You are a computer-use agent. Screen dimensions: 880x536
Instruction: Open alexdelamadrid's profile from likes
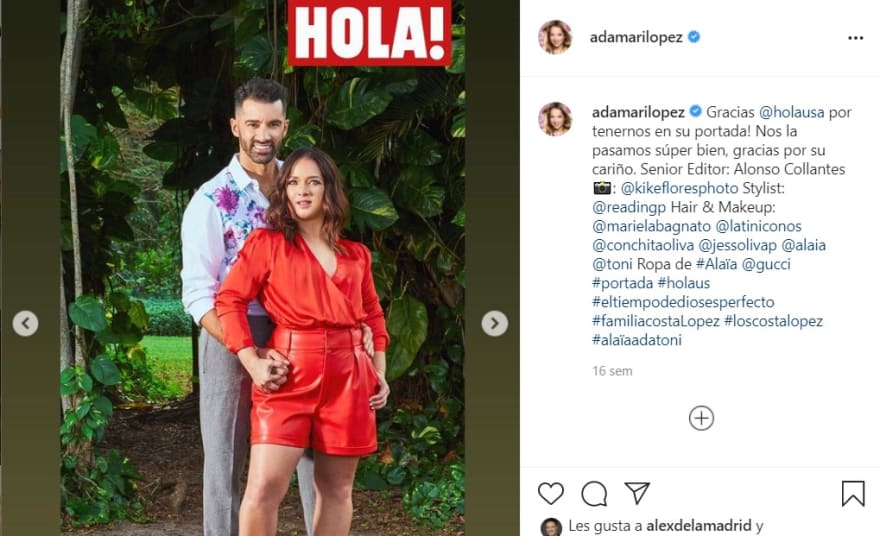699,526
